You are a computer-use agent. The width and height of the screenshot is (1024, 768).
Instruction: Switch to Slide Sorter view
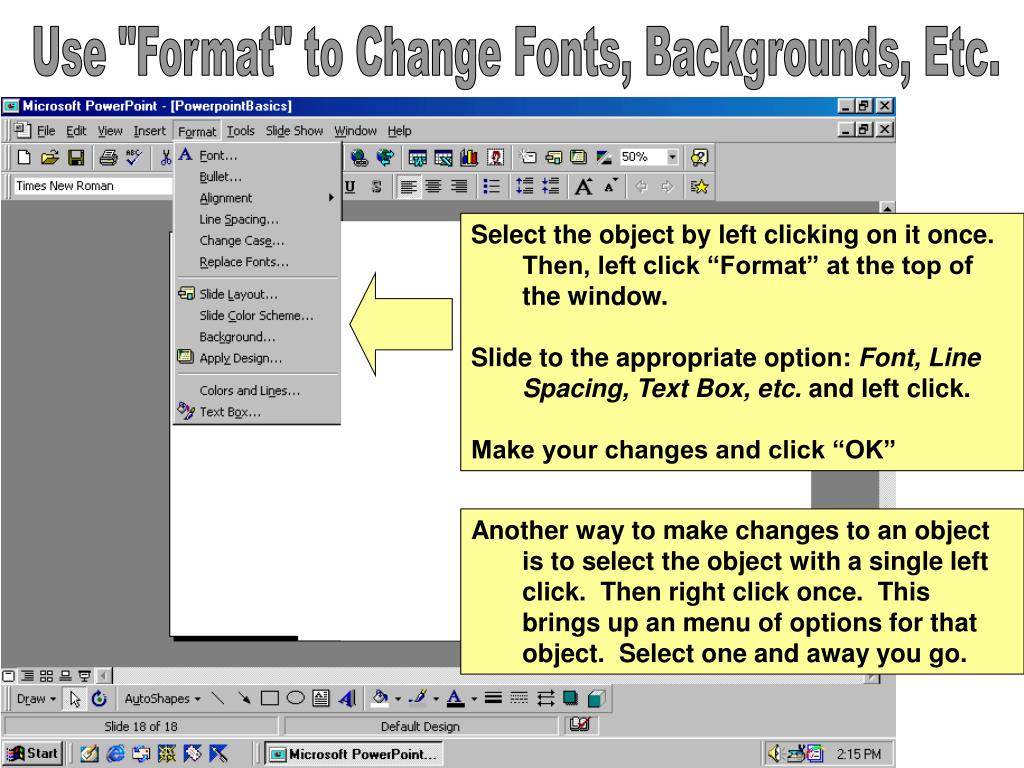[46, 676]
